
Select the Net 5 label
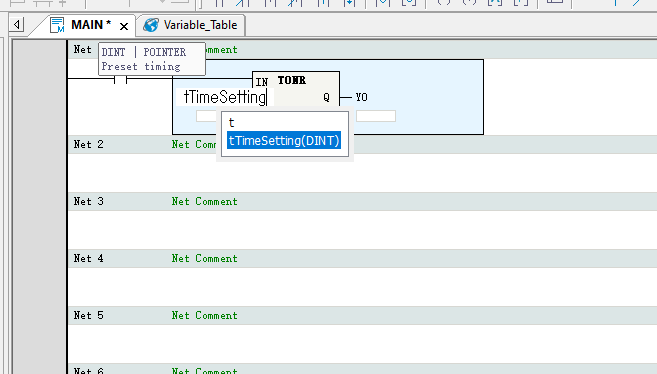click(88, 315)
